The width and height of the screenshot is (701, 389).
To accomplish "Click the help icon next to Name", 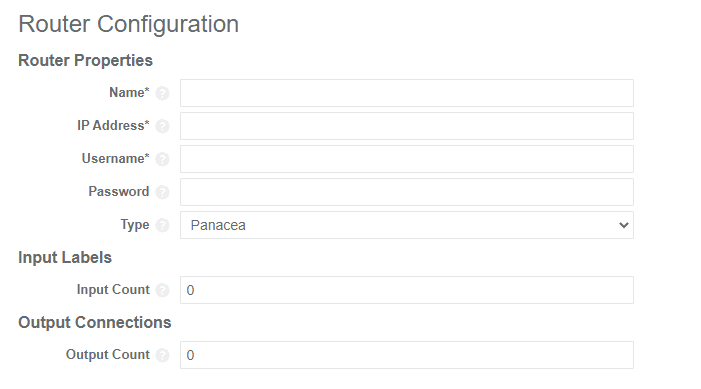I will click(x=162, y=93).
